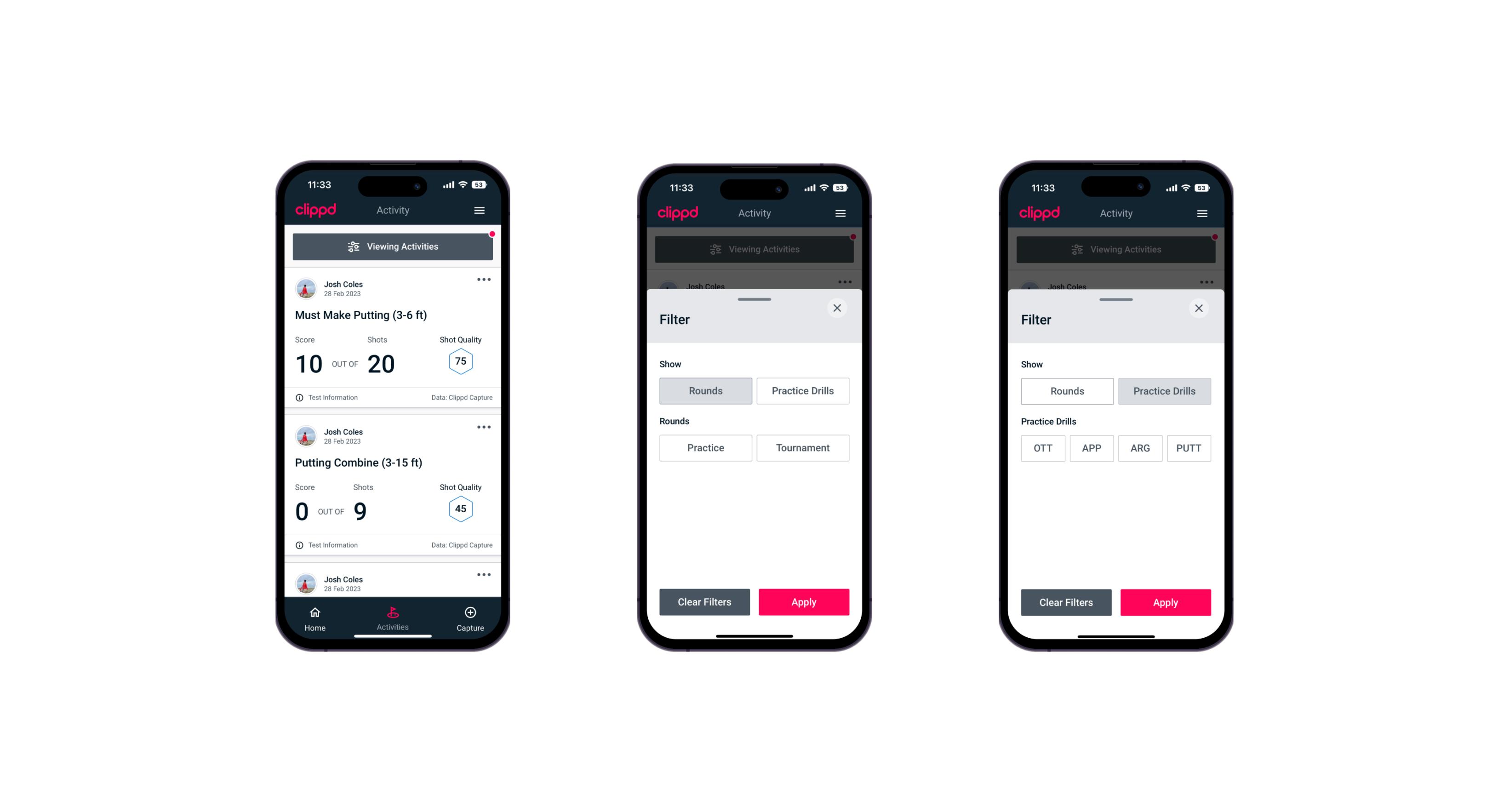Tap the red notification dot on filter bar
The image size is (1509, 812).
(x=492, y=234)
